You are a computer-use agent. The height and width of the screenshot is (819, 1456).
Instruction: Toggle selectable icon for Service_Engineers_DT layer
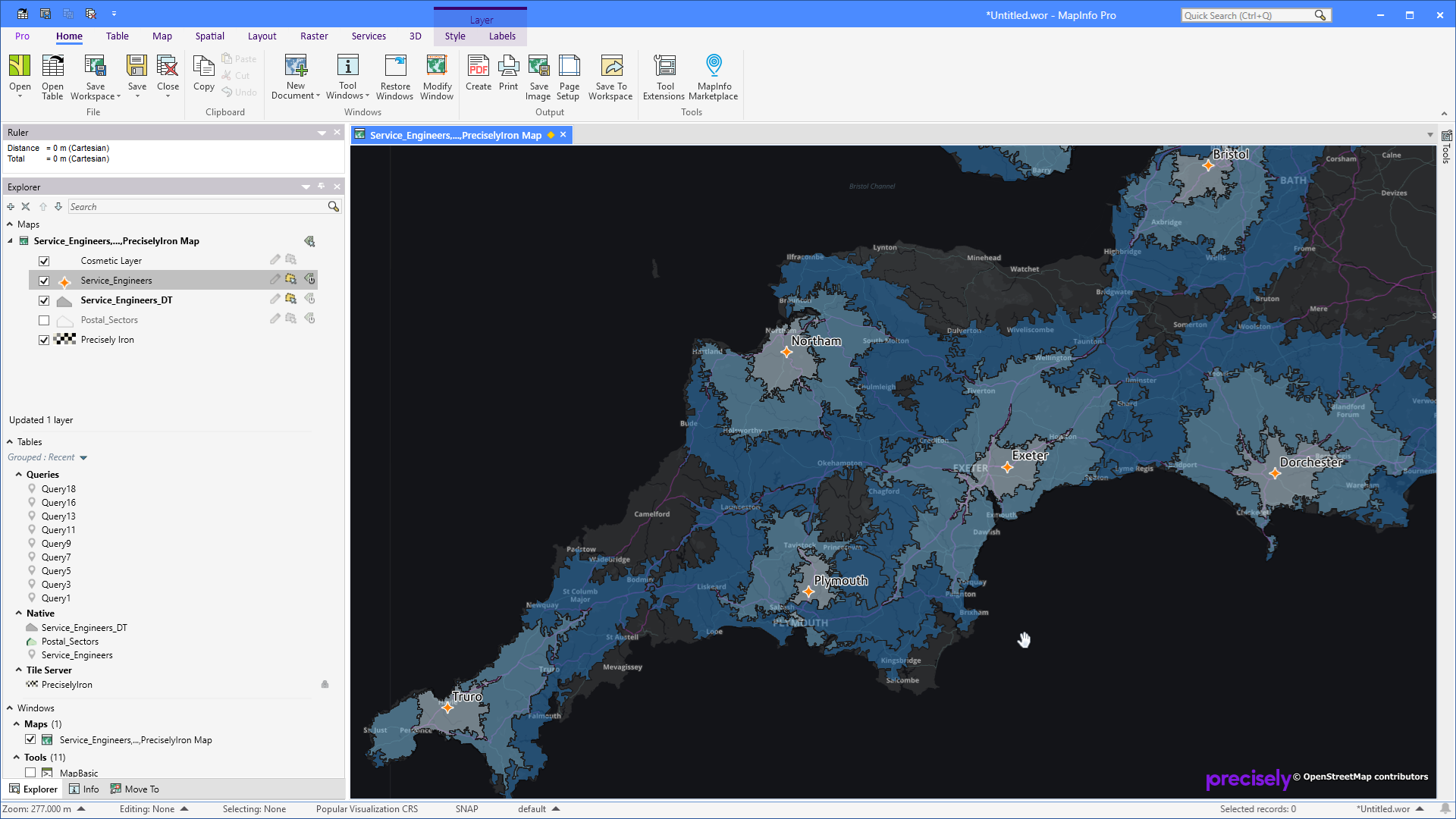coord(290,300)
